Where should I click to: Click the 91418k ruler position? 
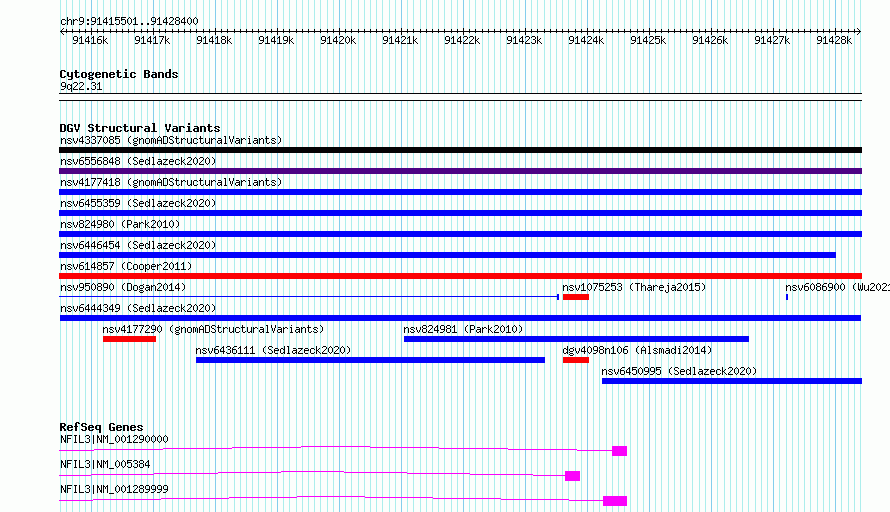214,40
